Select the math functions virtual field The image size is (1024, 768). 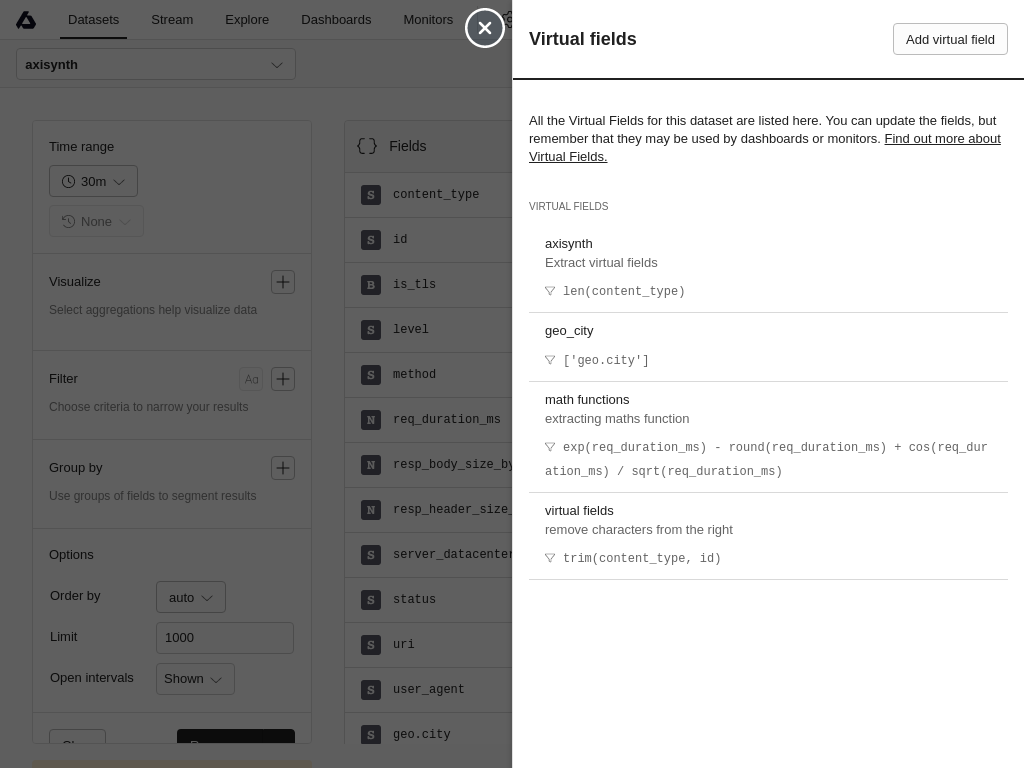pyautogui.click(x=587, y=400)
